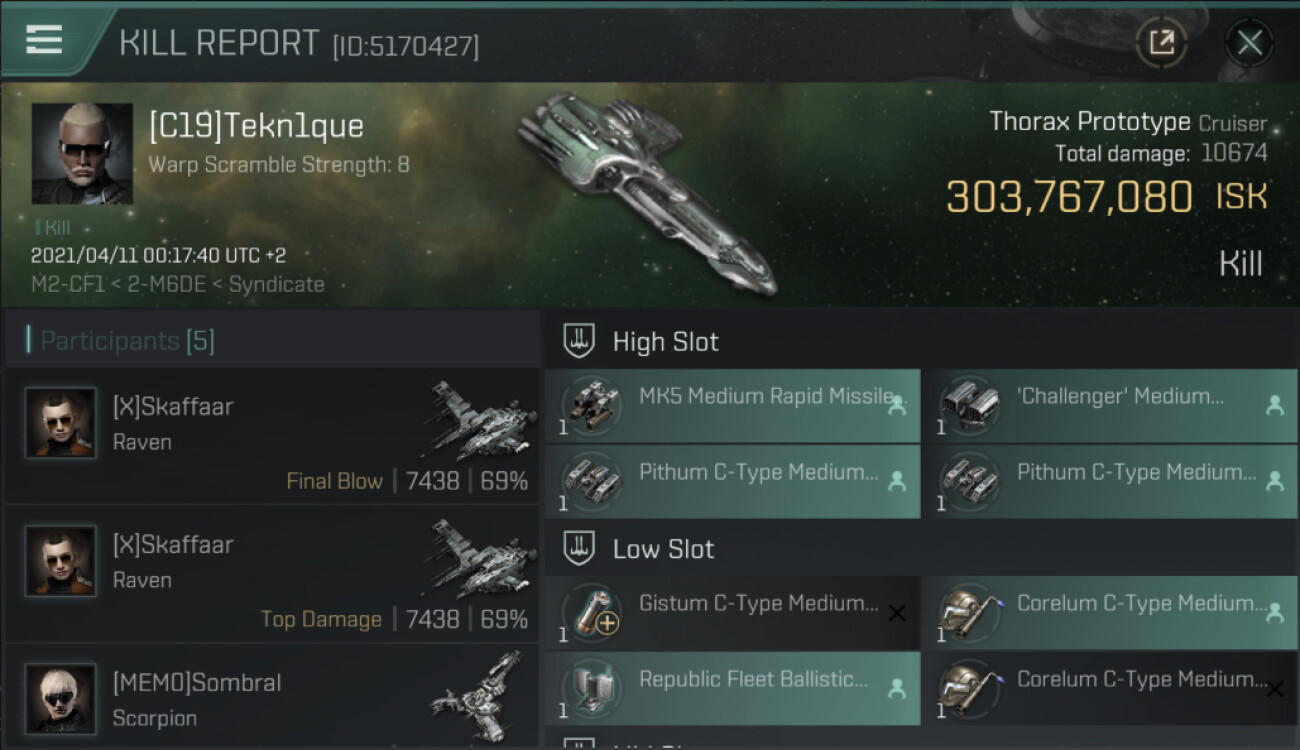Image resolution: width=1300 pixels, height=750 pixels.
Task: Click the Republic Fleet Ballistic module icon
Action: point(591,688)
